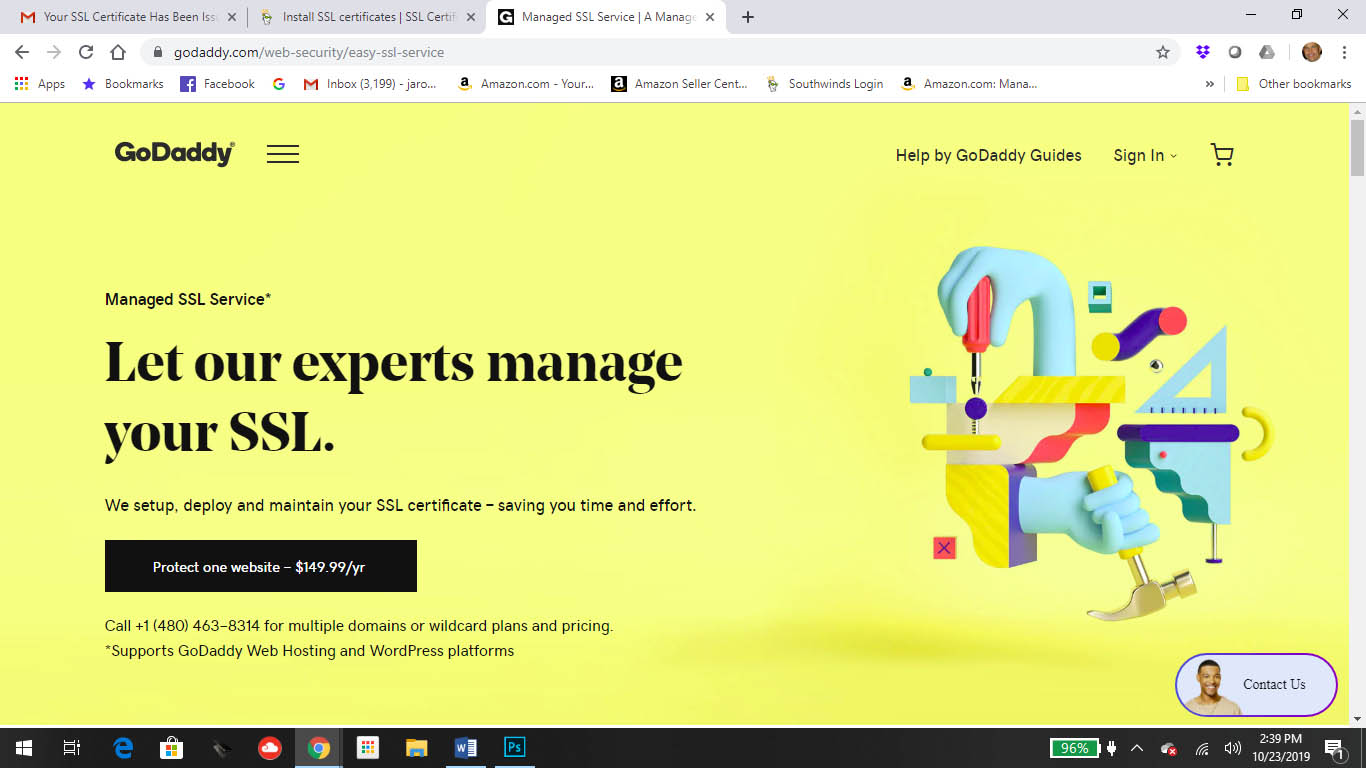
Task: Show hidden system tray icons
Action: coord(1137,748)
